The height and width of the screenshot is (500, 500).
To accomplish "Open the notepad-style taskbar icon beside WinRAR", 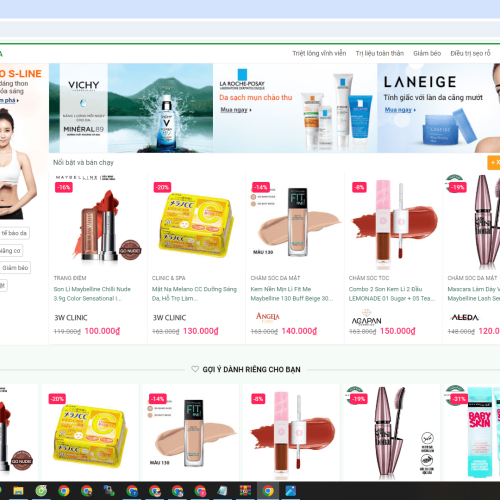I will pyautogui.click(x=223, y=491).
